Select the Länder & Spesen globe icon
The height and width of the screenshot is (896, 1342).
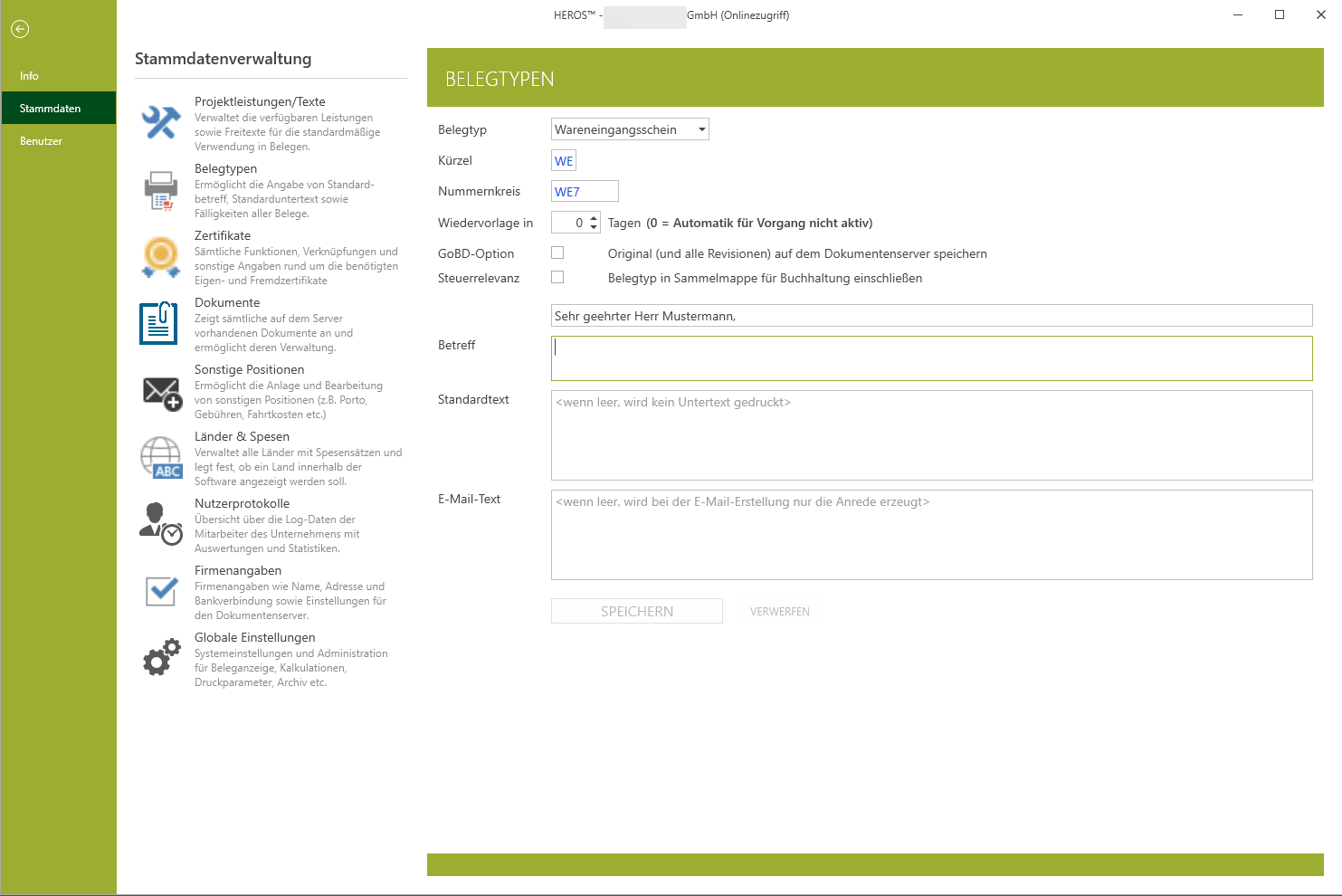coord(161,458)
